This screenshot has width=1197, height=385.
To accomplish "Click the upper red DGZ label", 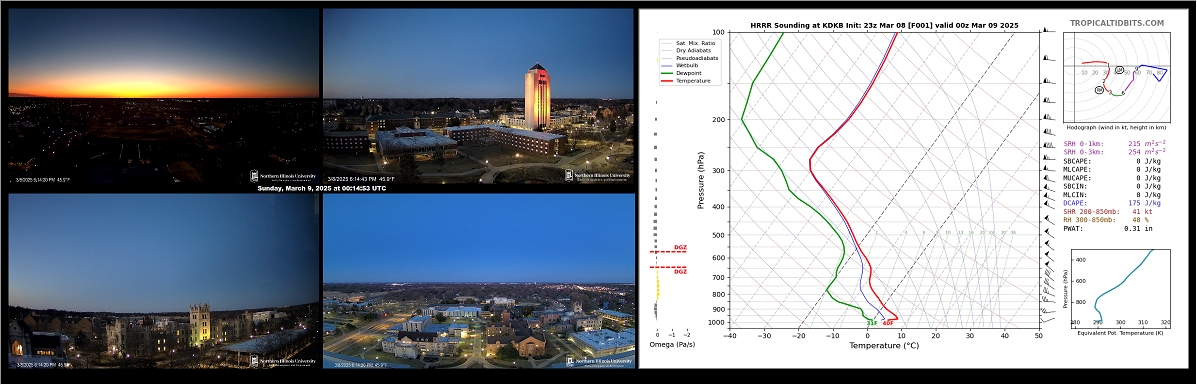I will coord(681,248).
